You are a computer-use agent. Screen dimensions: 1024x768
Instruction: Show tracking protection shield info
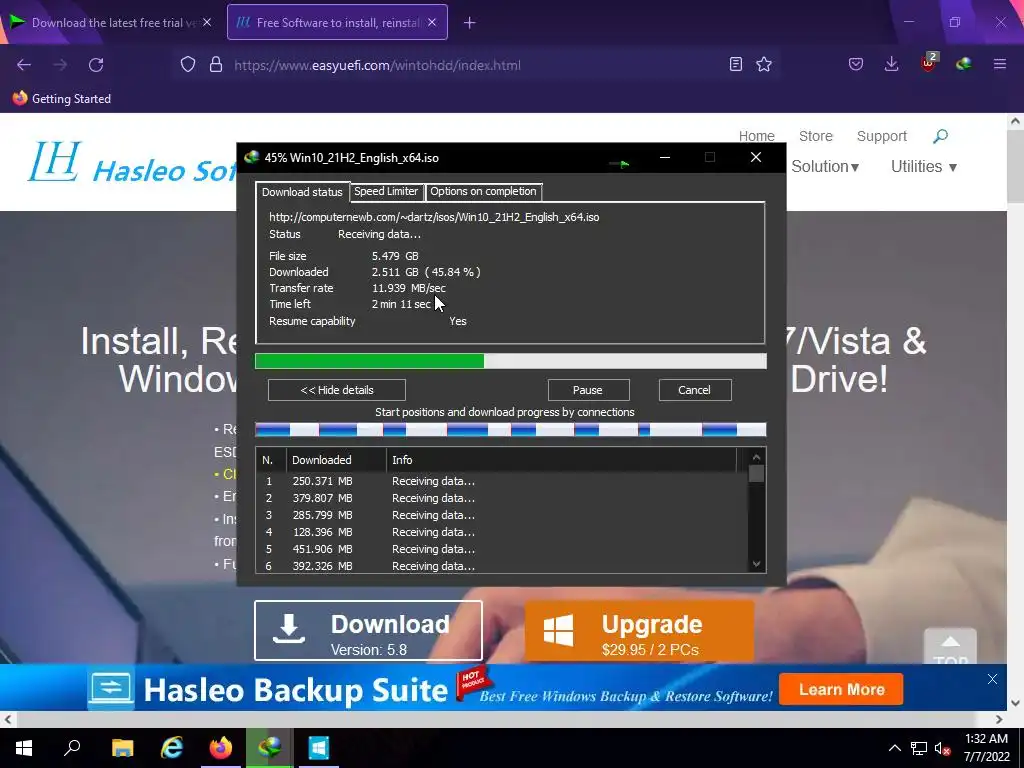click(x=188, y=65)
